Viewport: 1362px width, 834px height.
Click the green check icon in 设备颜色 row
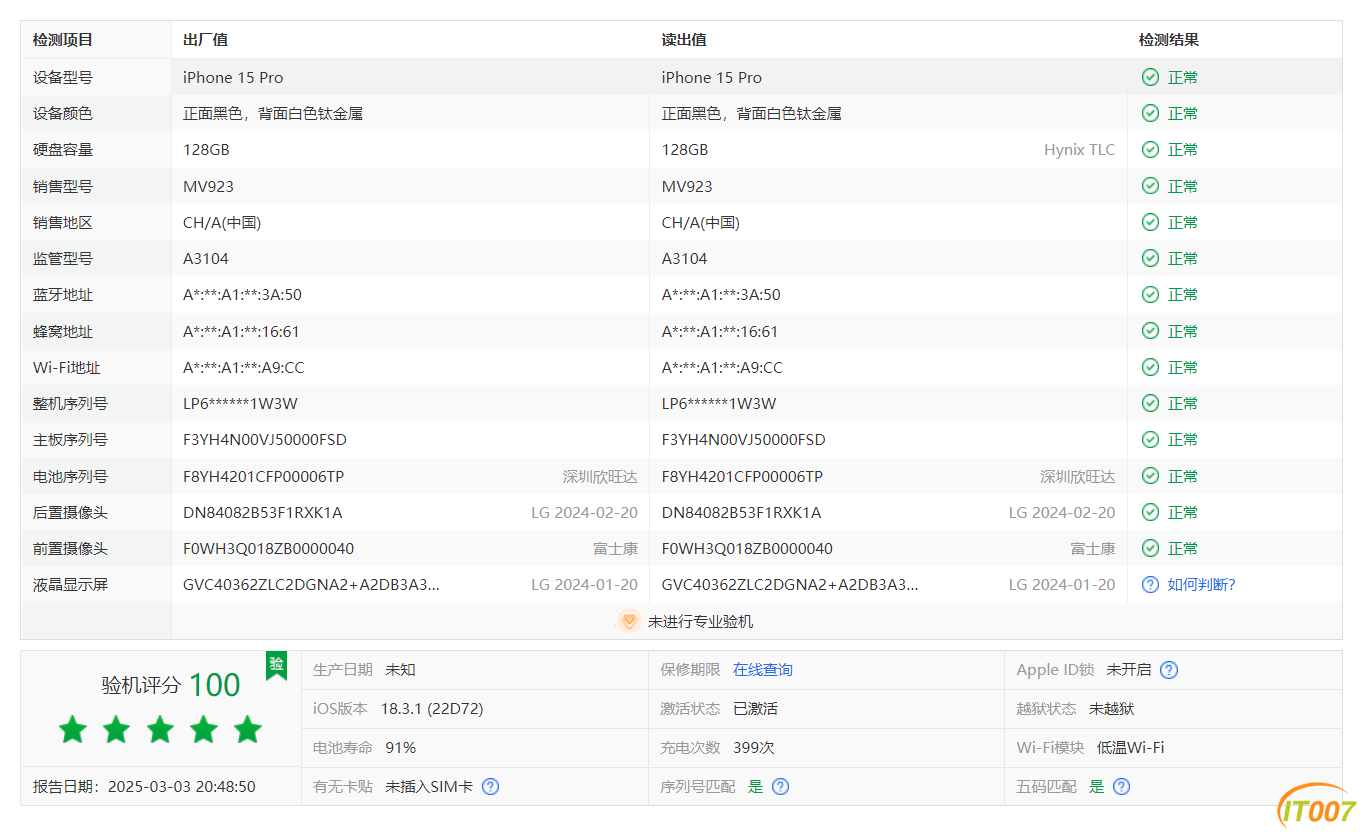[1150, 113]
